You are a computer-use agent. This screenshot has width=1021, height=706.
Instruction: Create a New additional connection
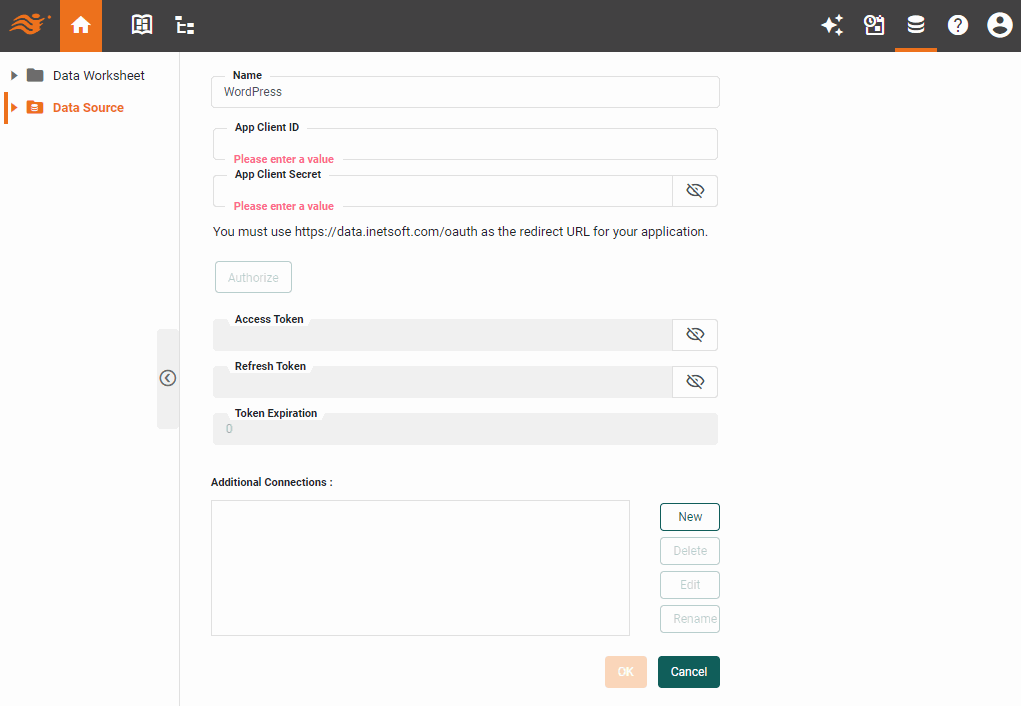[x=689, y=516]
